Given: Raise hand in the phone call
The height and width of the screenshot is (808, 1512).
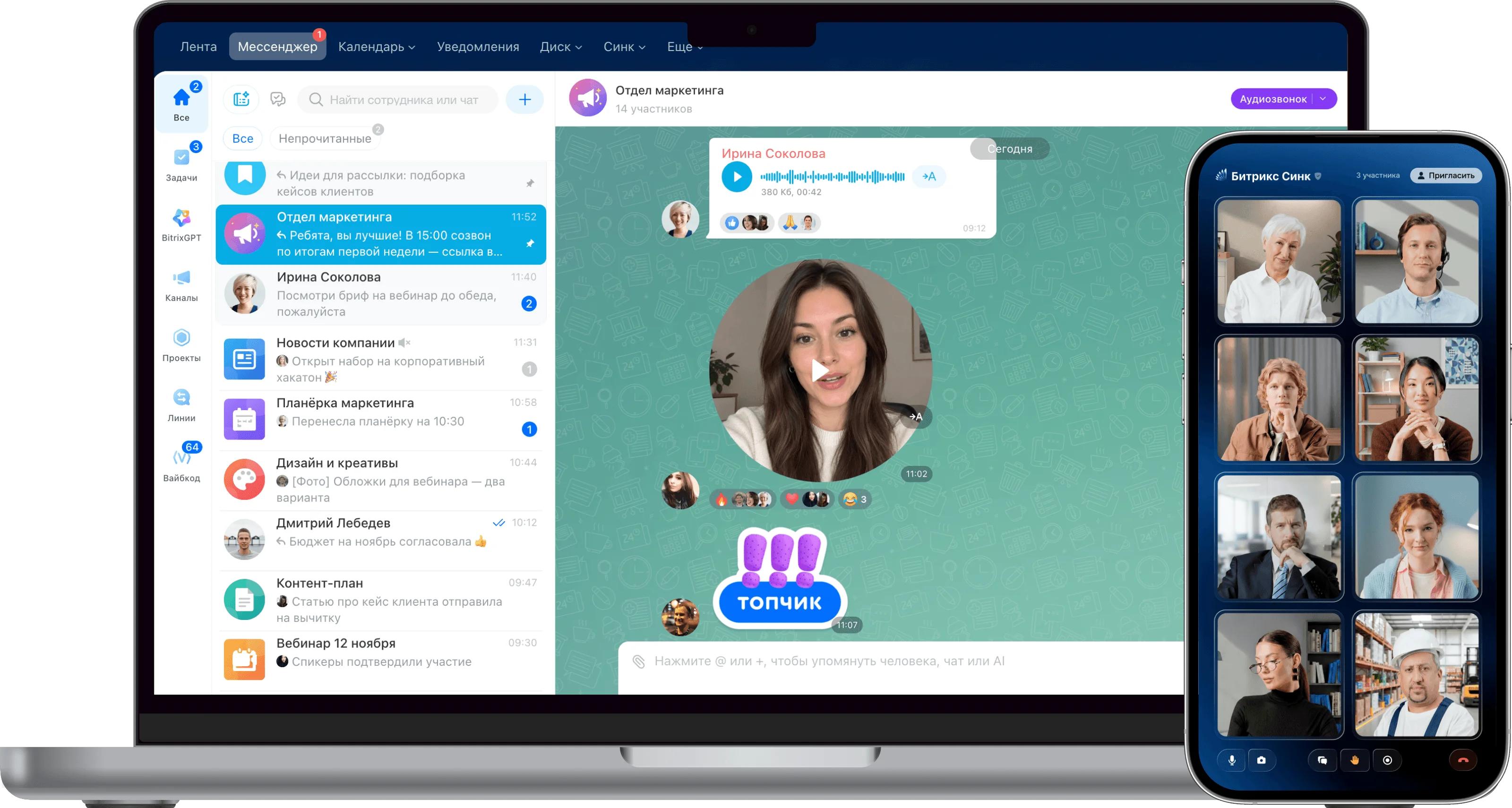Looking at the screenshot, I should point(1354,760).
